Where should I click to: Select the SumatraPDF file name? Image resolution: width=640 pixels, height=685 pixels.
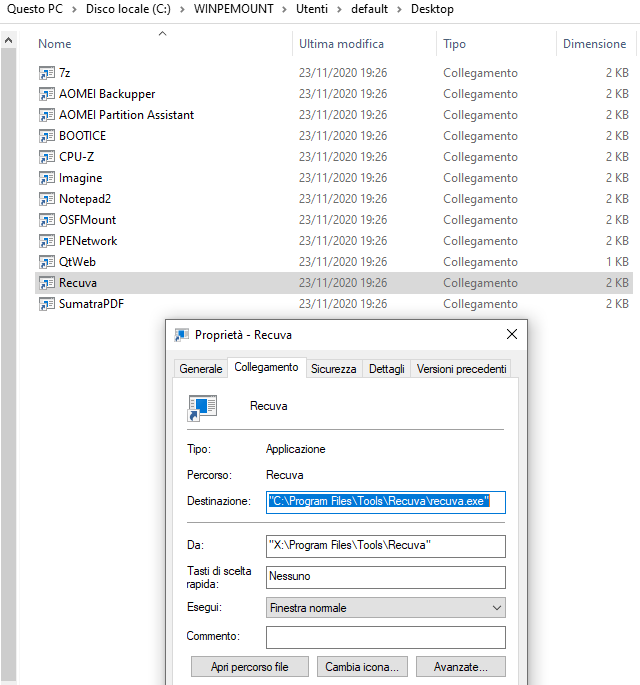coord(91,304)
